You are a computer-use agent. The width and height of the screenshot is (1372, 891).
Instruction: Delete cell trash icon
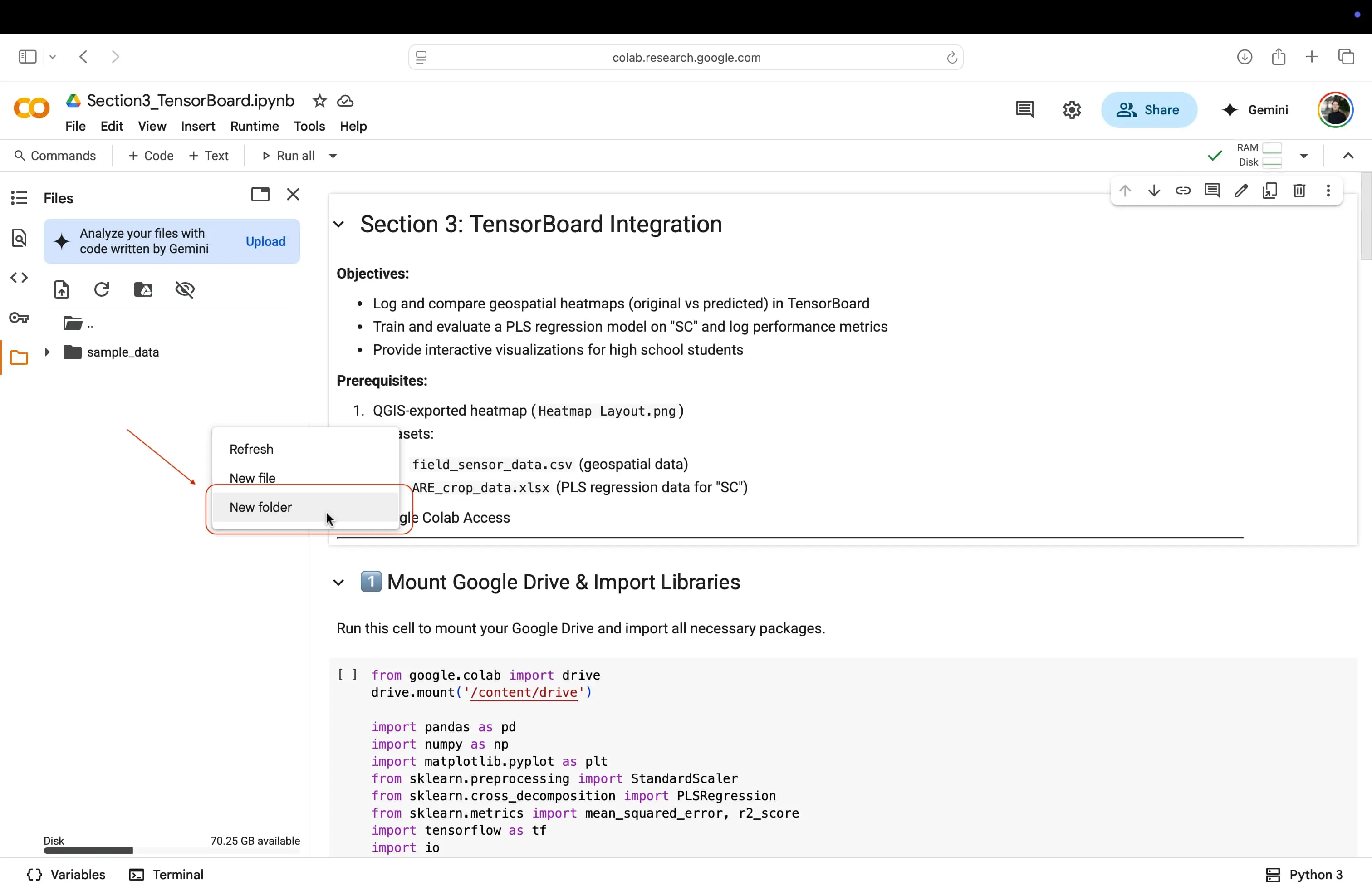tap(1299, 191)
